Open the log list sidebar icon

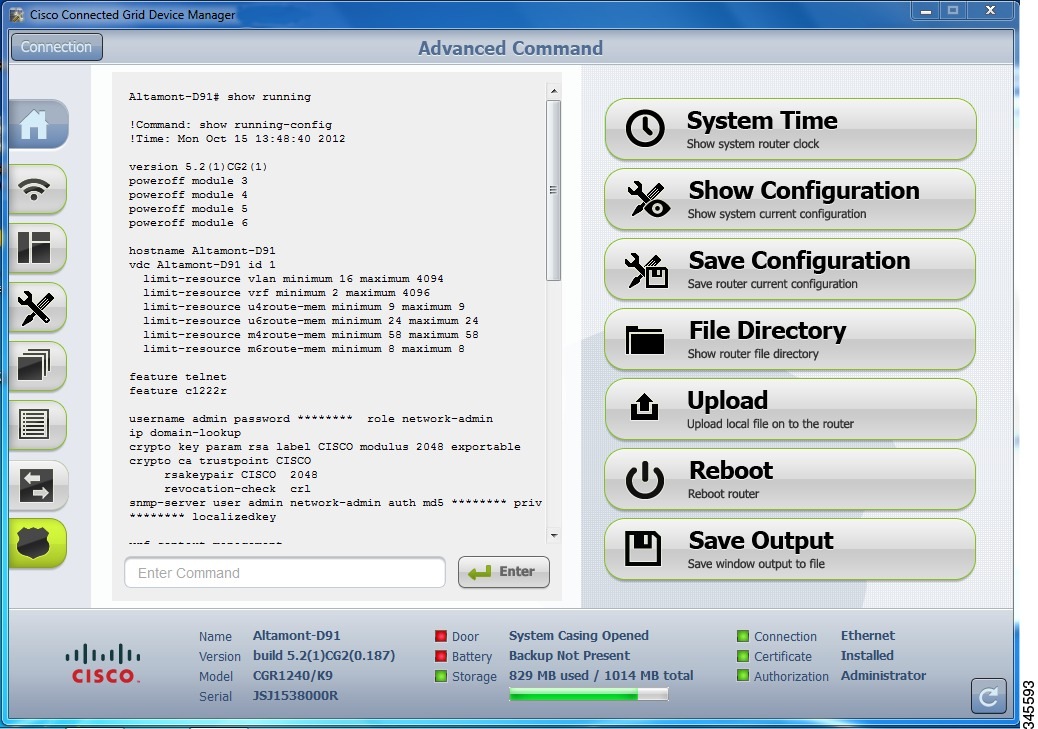pos(38,425)
